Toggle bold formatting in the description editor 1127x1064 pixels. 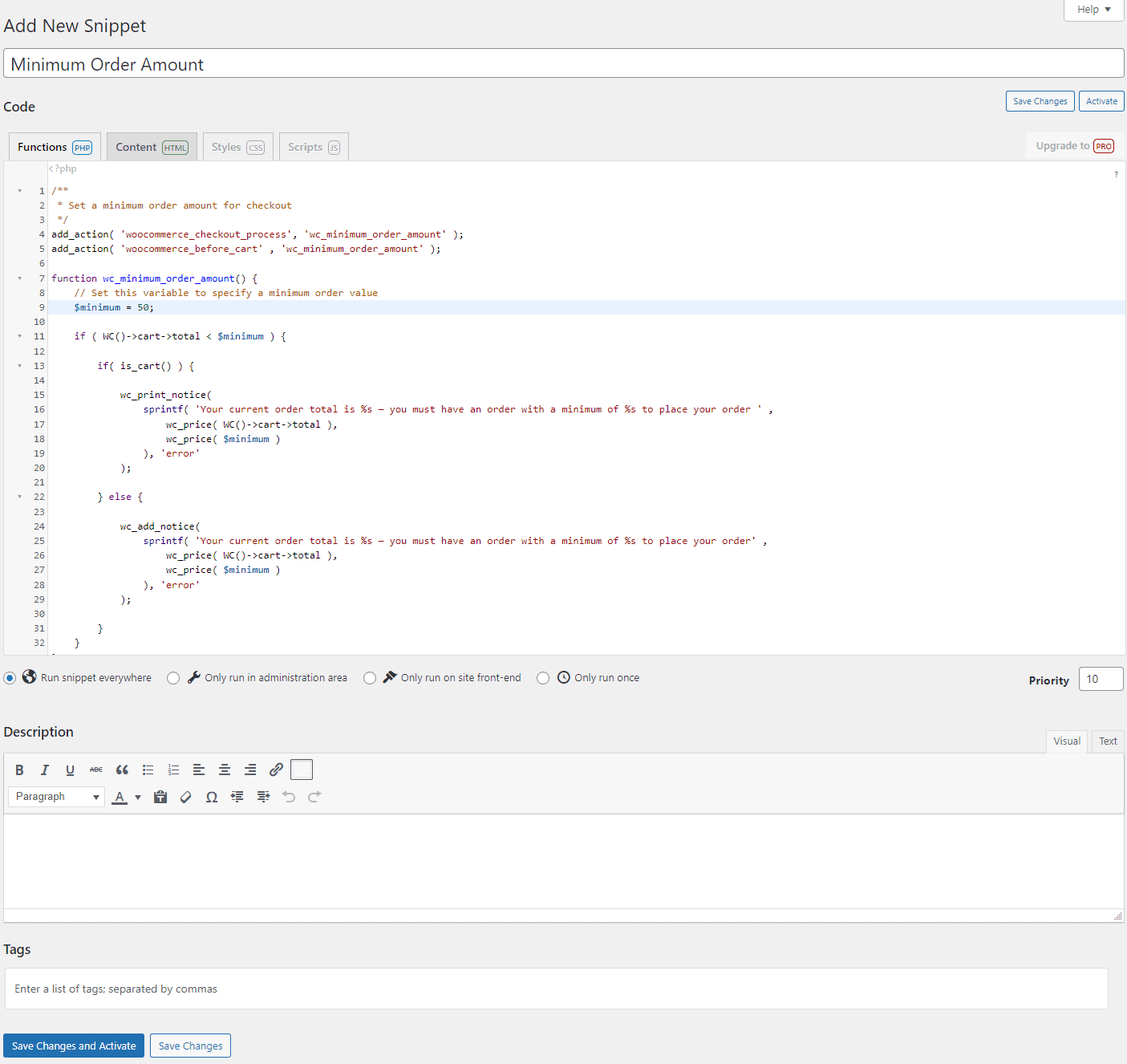[19, 769]
